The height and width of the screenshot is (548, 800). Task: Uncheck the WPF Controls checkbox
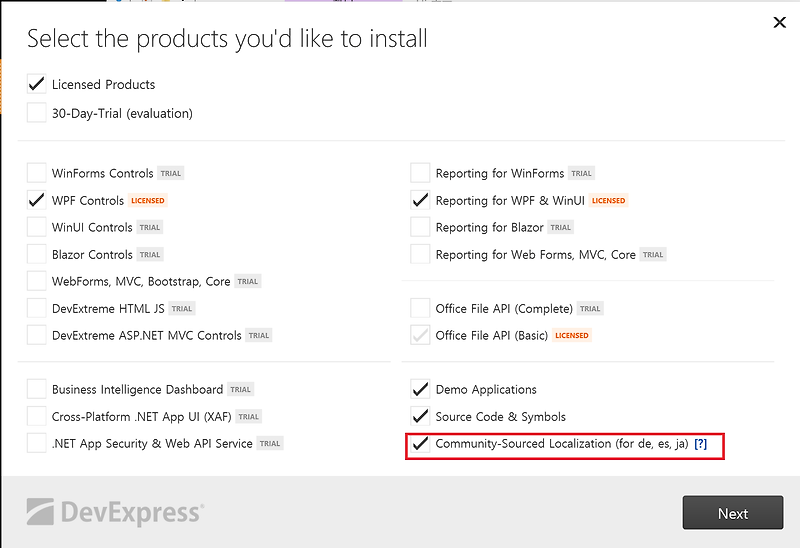pos(37,200)
